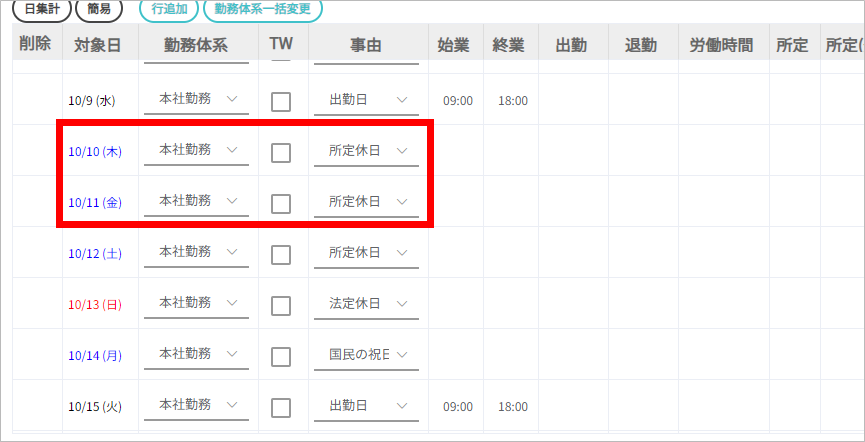
Task: Toggle TW checkbox in 10/13 (日) row
Action: [281, 305]
